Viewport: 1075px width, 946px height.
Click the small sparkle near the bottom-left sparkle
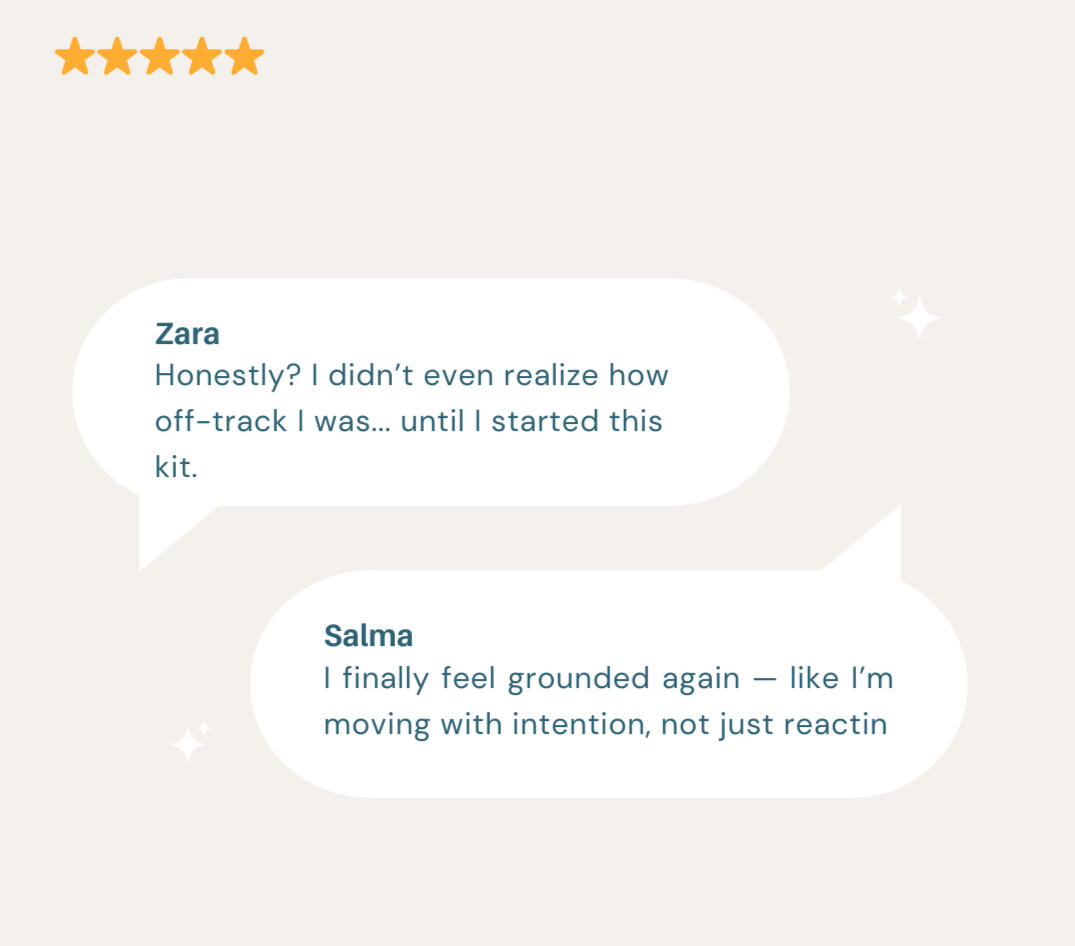[x=205, y=727]
